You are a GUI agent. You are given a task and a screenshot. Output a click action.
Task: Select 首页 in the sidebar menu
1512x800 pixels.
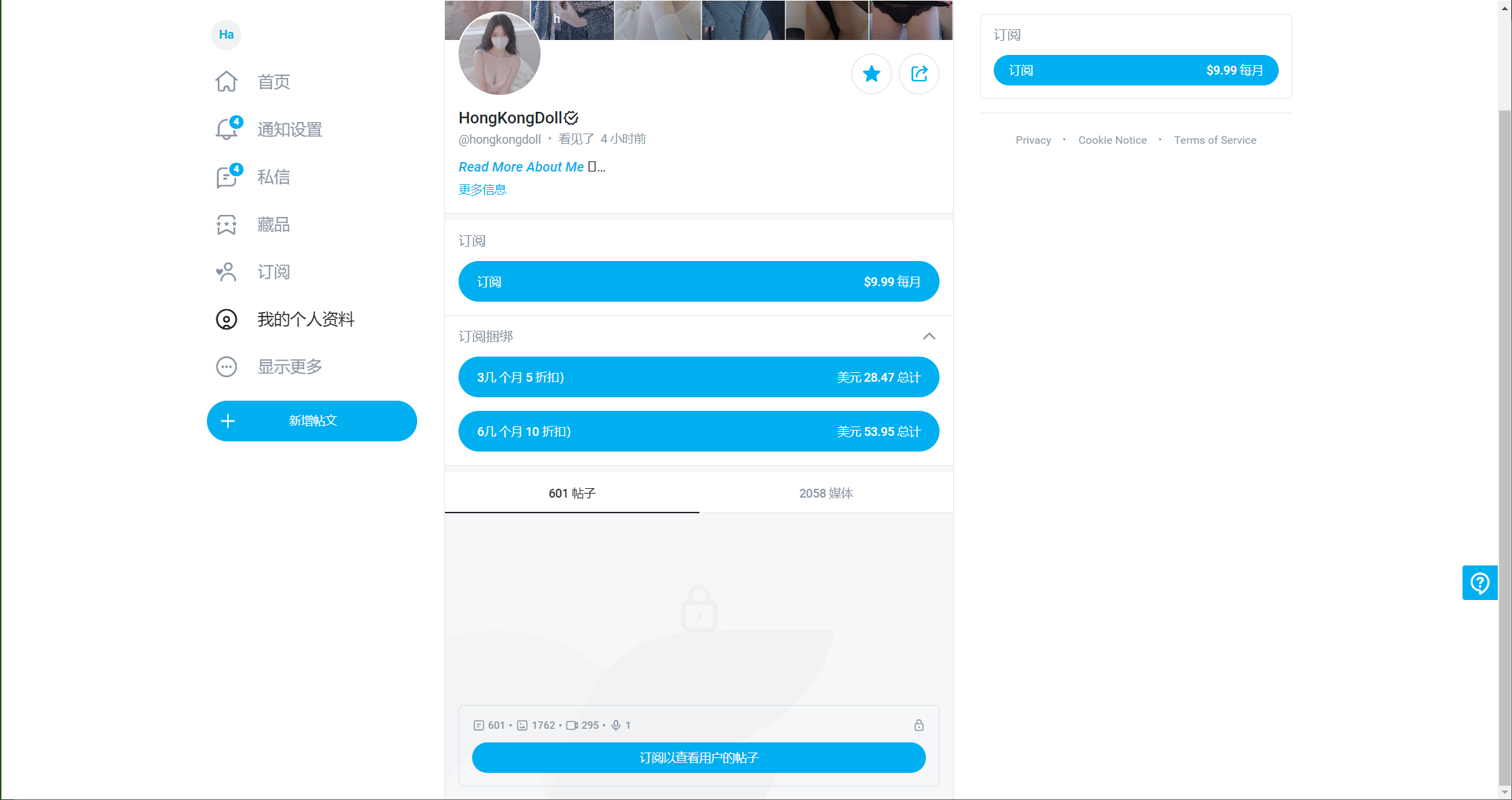(273, 82)
